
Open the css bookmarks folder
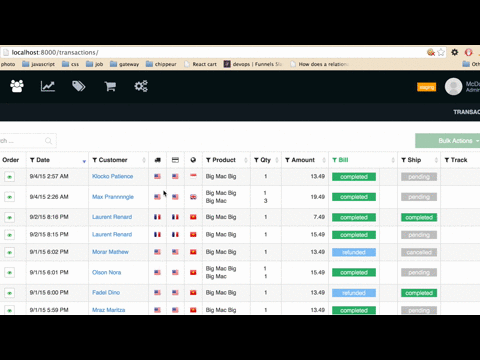[70, 64]
